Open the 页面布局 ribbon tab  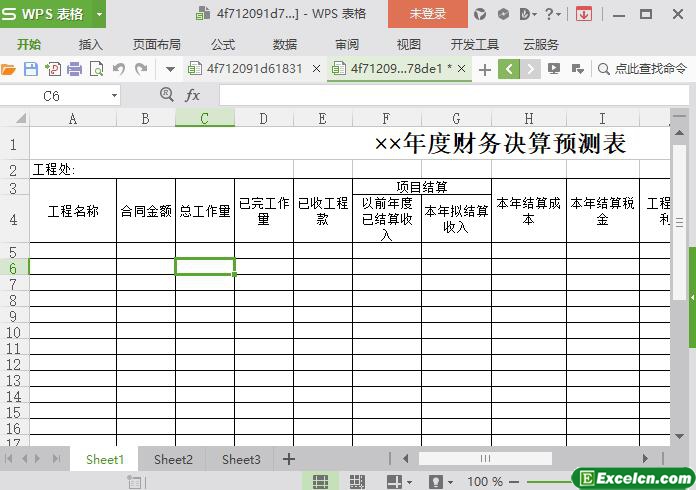tap(157, 45)
